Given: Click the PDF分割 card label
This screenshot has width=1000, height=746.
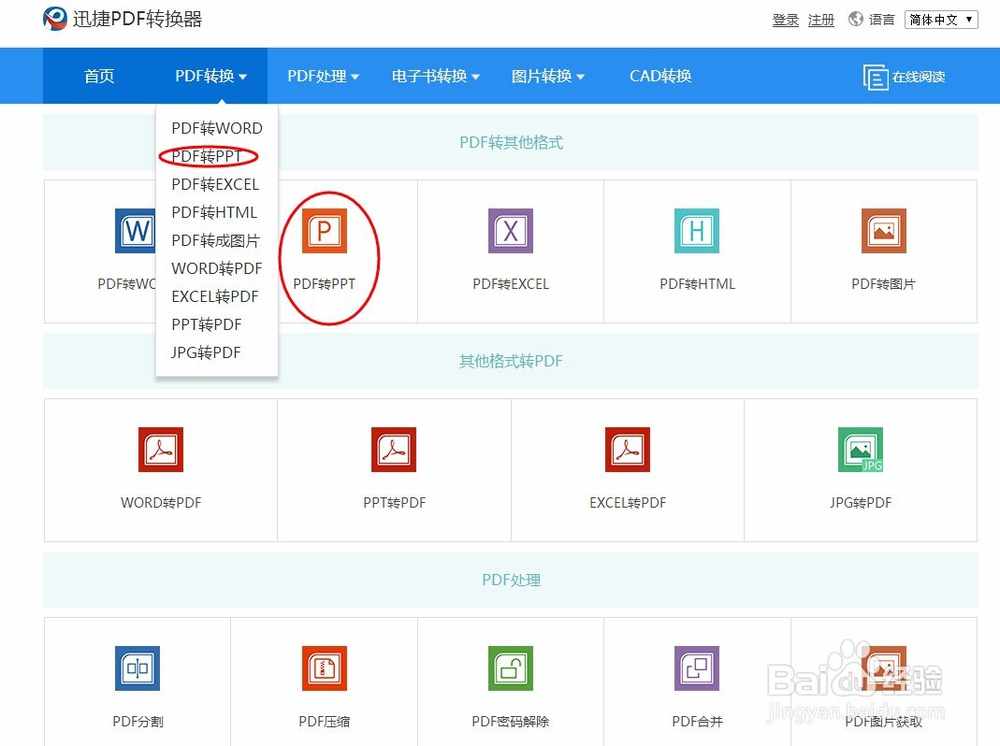Looking at the screenshot, I should (138, 721).
